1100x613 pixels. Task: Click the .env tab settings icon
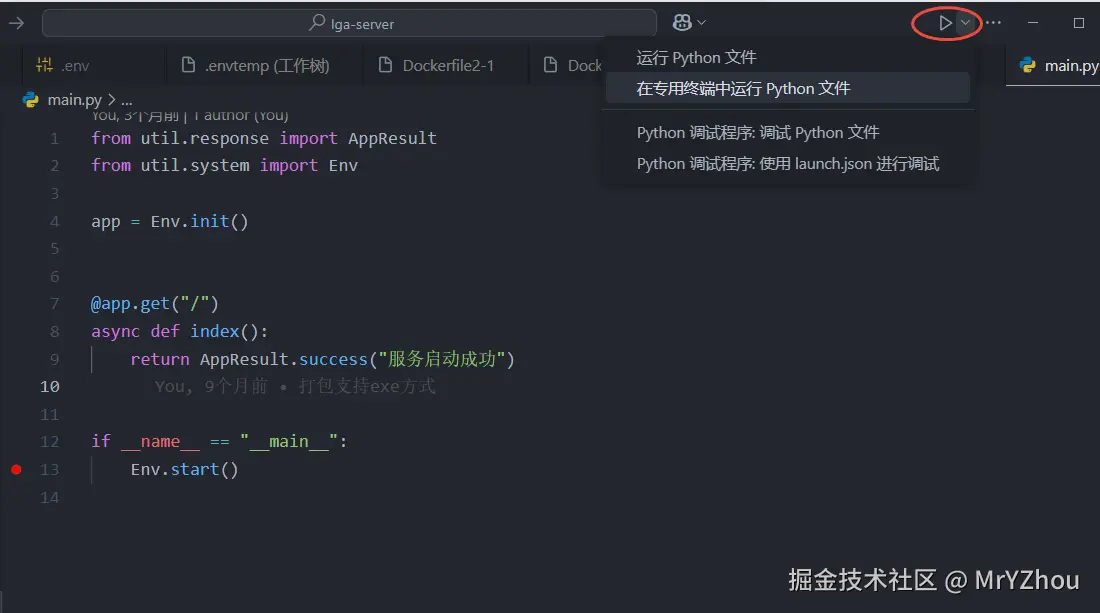[x=44, y=65]
